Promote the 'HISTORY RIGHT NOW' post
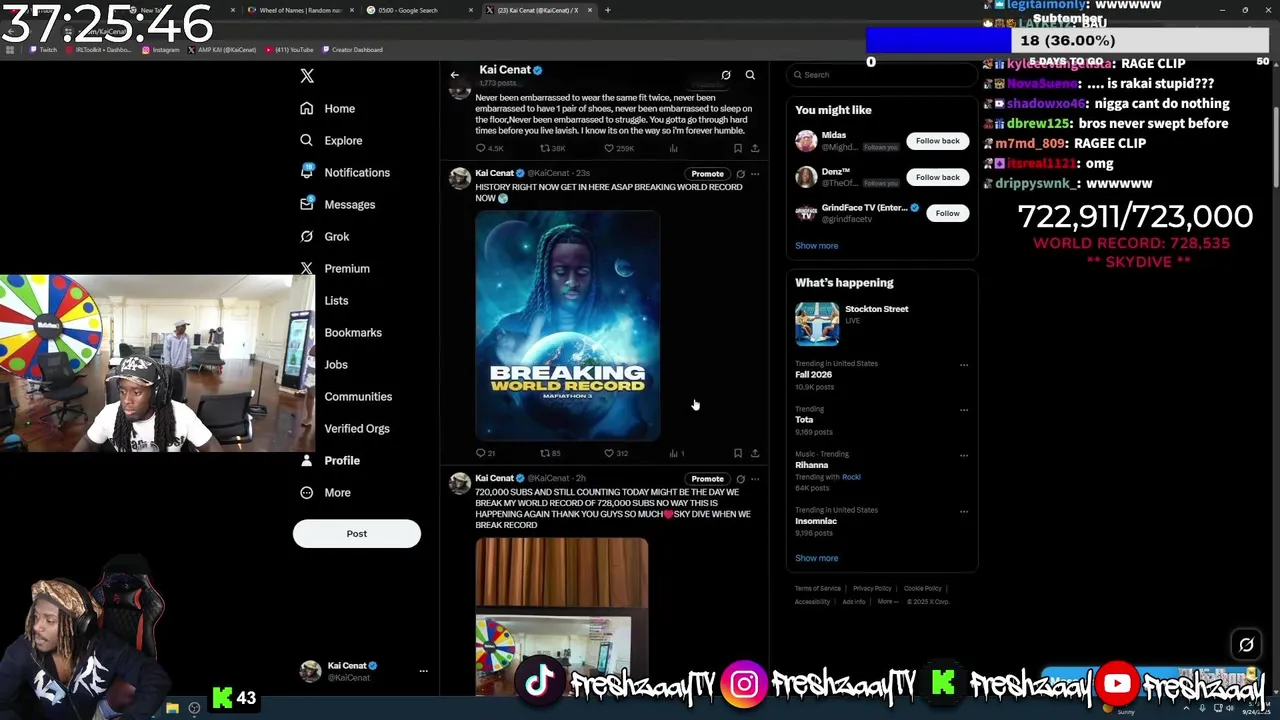This screenshot has width=1280, height=720. tap(707, 174)
